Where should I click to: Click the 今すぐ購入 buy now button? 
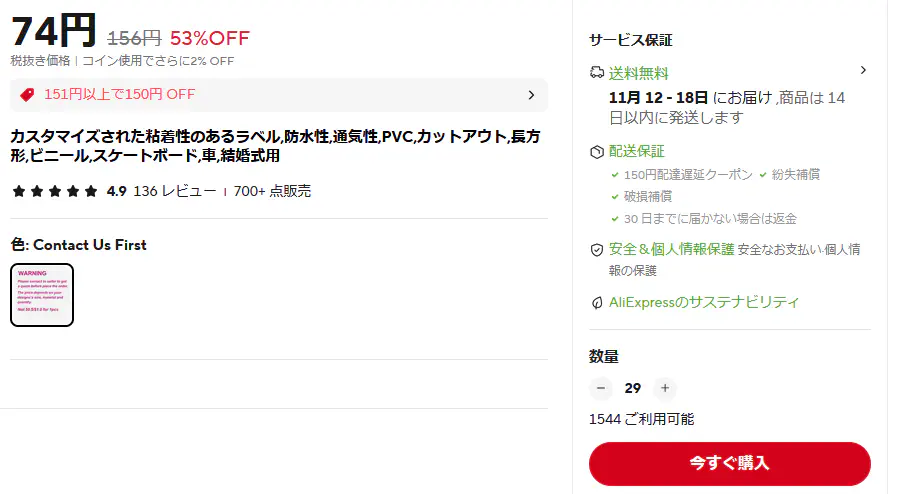point(729,463)
